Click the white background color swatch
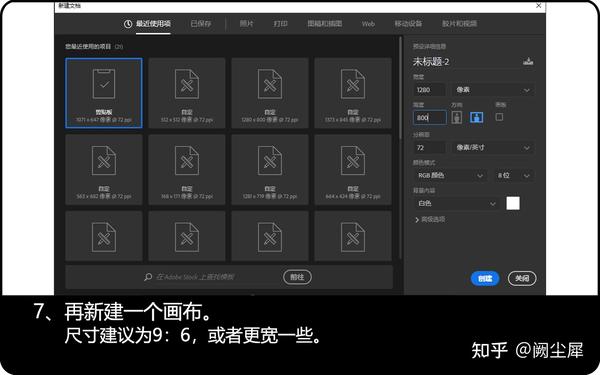 pyautogui.click(x=513, y=203)
